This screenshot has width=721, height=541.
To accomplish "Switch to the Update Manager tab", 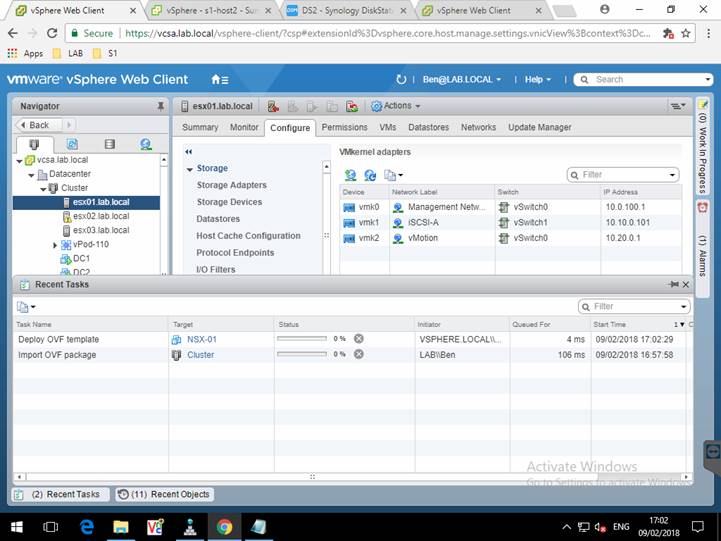I will point(540,127).
